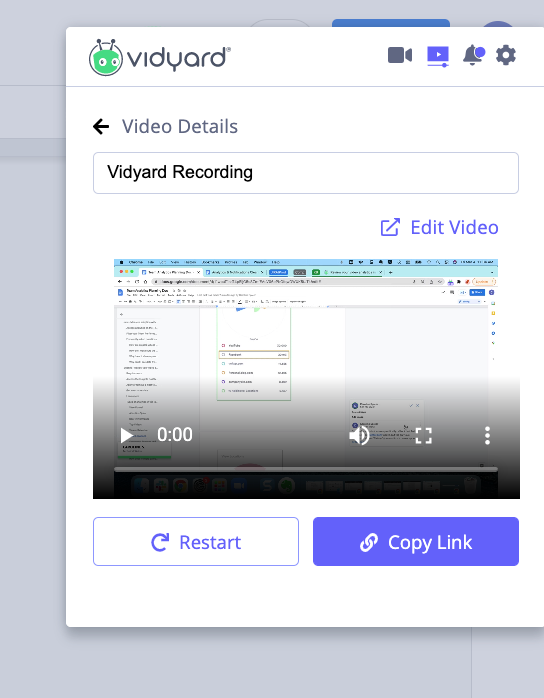Screen dimensions: 544x698
Task: Click the video progress bar
Action: coord(306,469)
